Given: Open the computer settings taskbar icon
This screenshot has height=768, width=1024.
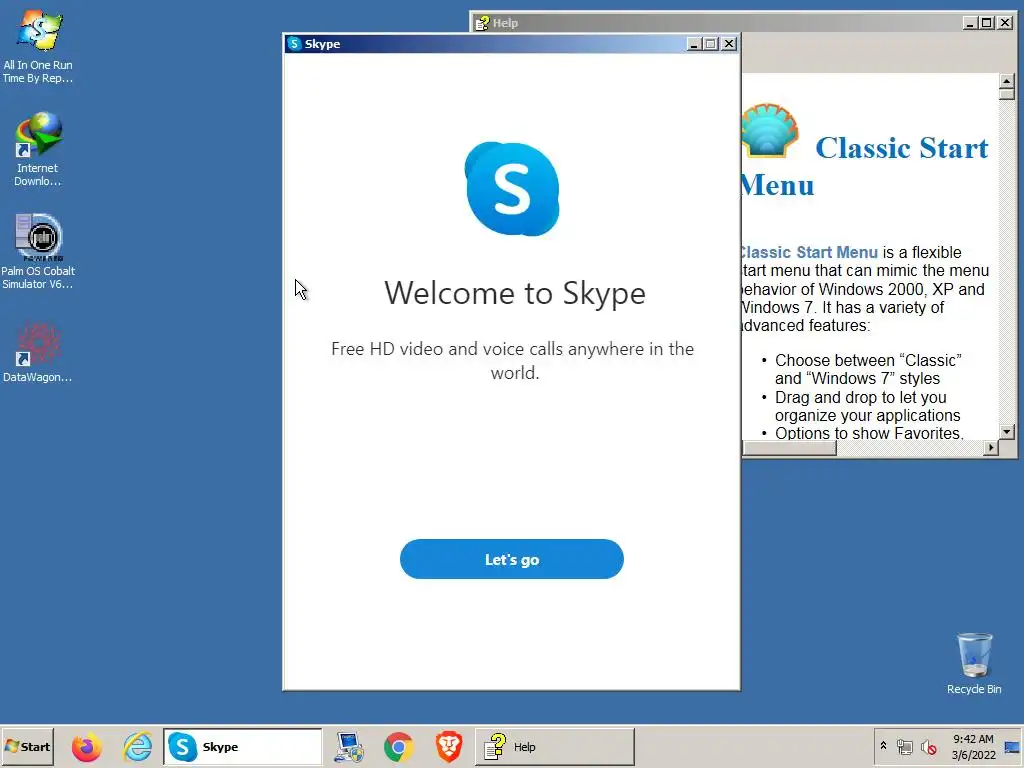Looking at the screenshot, I should [348, 747].
